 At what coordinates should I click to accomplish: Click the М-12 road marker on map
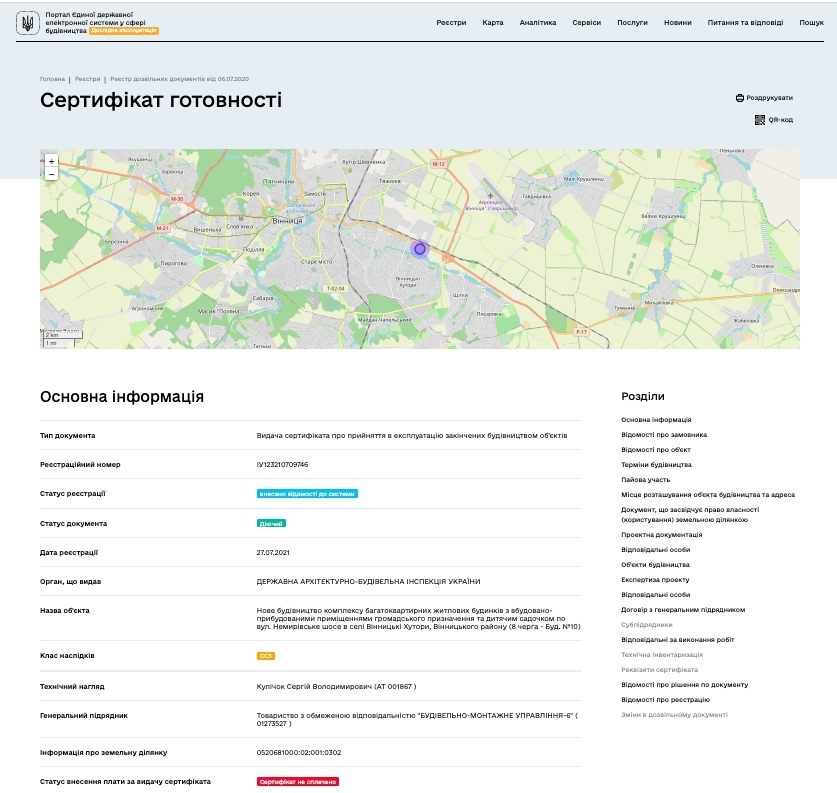click(x=439, y=164)
